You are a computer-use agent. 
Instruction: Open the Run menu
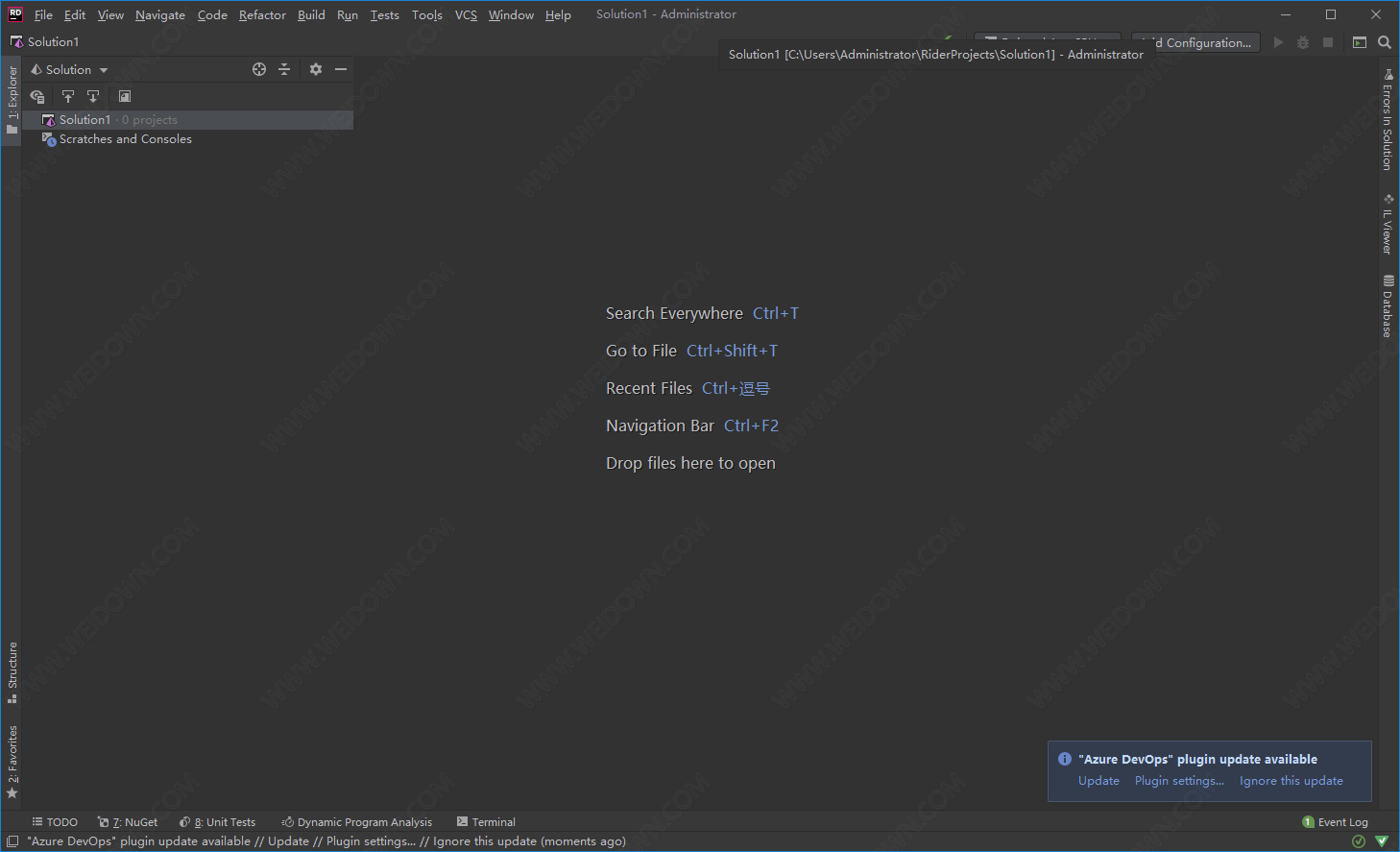(x=348, y=14)
